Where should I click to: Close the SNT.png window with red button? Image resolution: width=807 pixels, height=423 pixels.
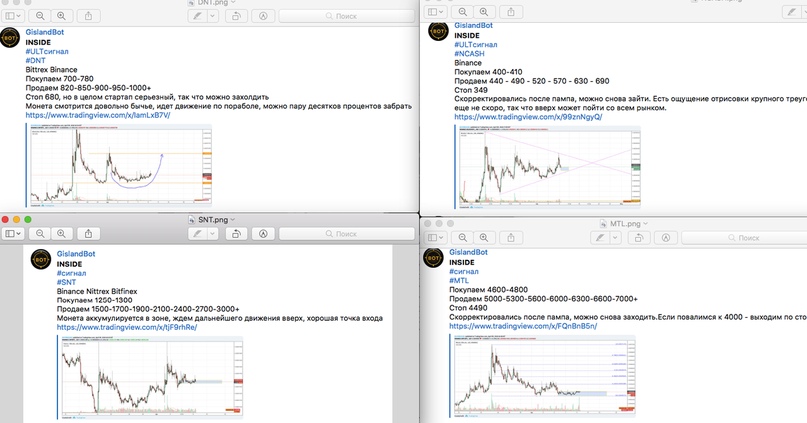tap(6, 219)
